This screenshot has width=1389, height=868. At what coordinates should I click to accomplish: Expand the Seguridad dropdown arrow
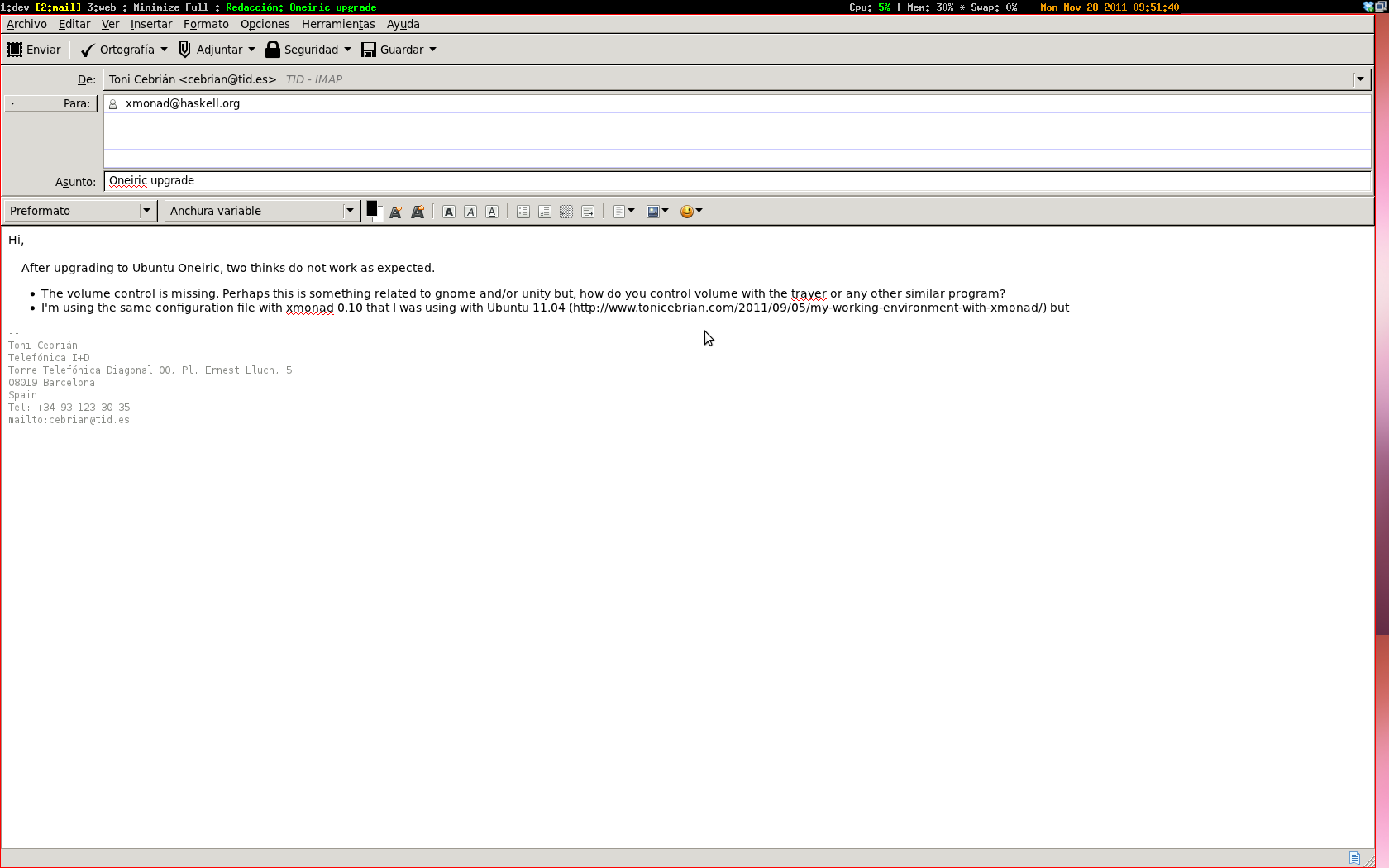pos(347,50)
